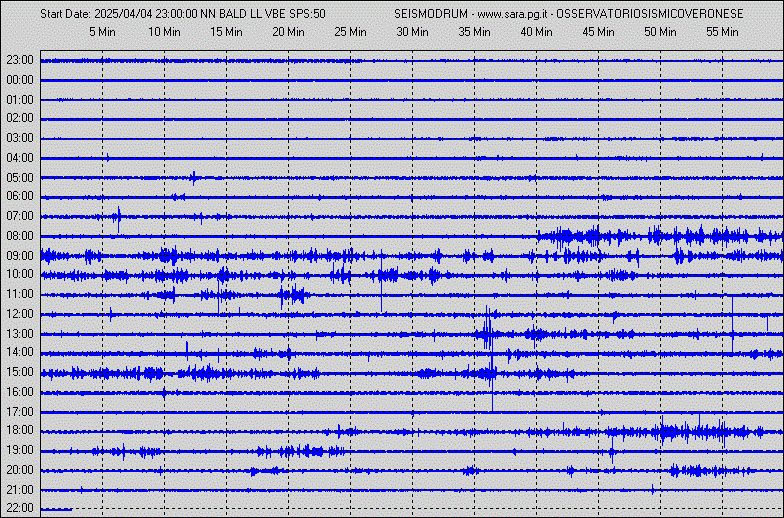Click the 55 Min column header
This screenshot has width=784, height=518.
coord(722,32)
